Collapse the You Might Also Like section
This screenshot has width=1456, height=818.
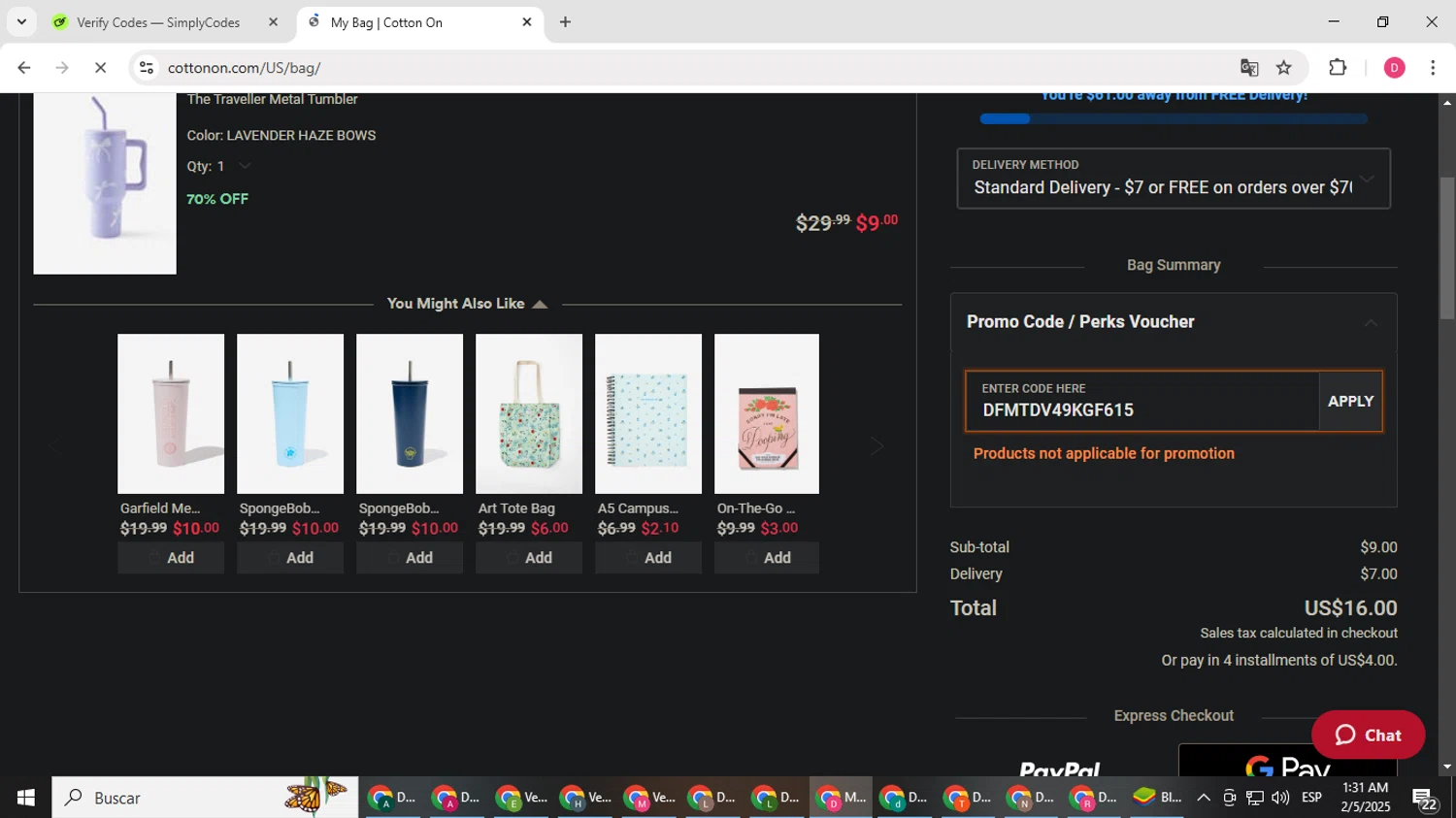540,304
